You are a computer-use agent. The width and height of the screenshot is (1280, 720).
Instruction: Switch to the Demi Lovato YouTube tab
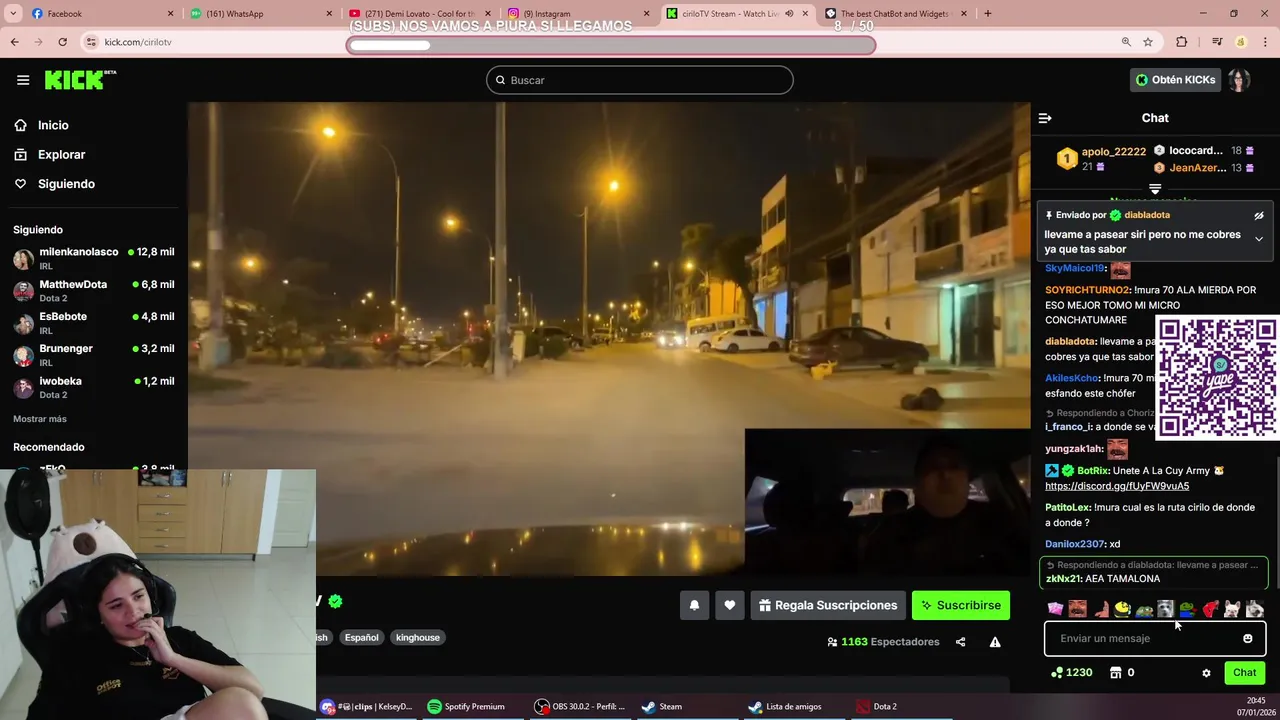point(420,14)
